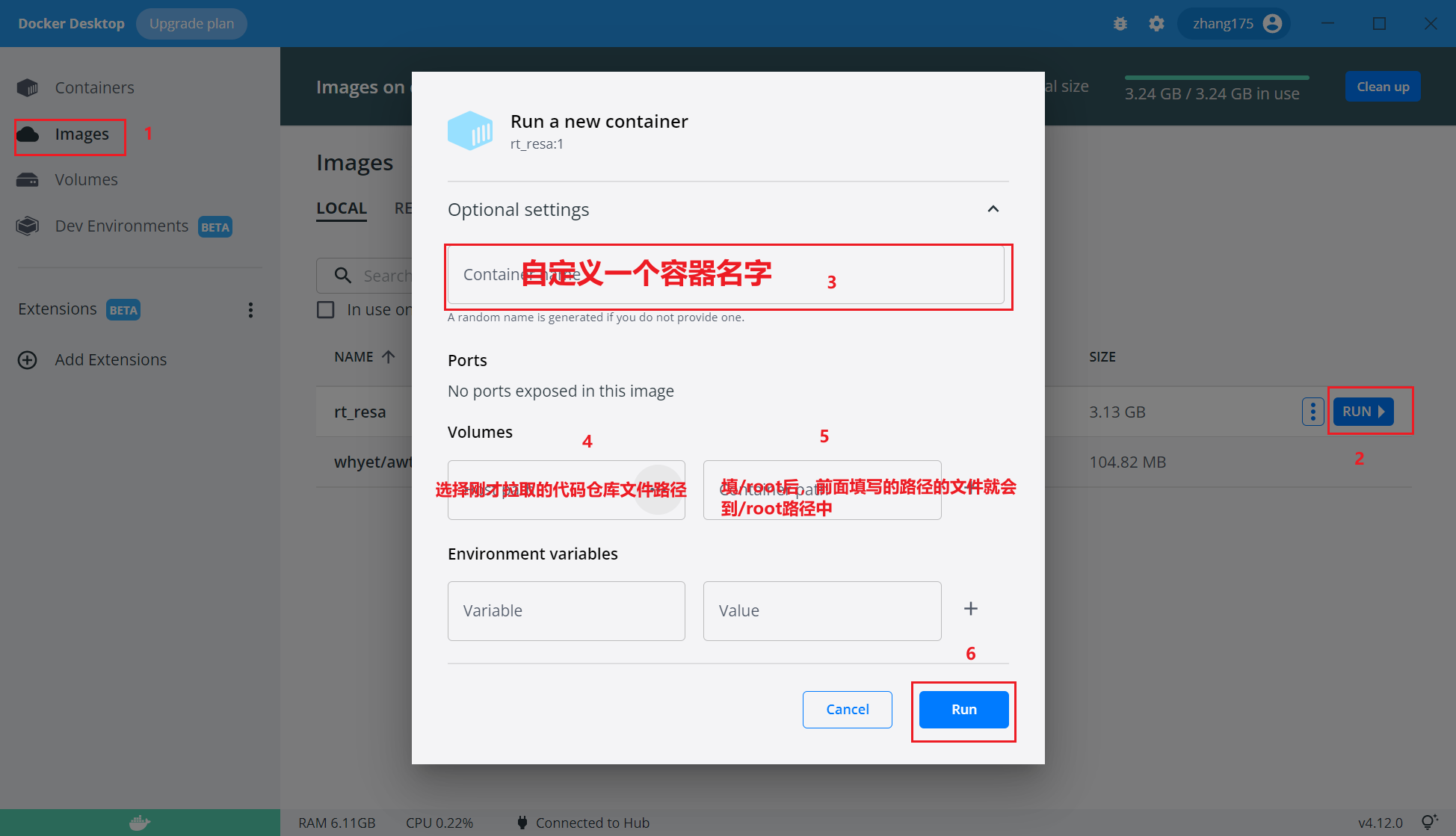This screenshot has width=1456, height=836.
Task: Click the Docker whale icon in status bar
Action: click(x=140, y=822)
